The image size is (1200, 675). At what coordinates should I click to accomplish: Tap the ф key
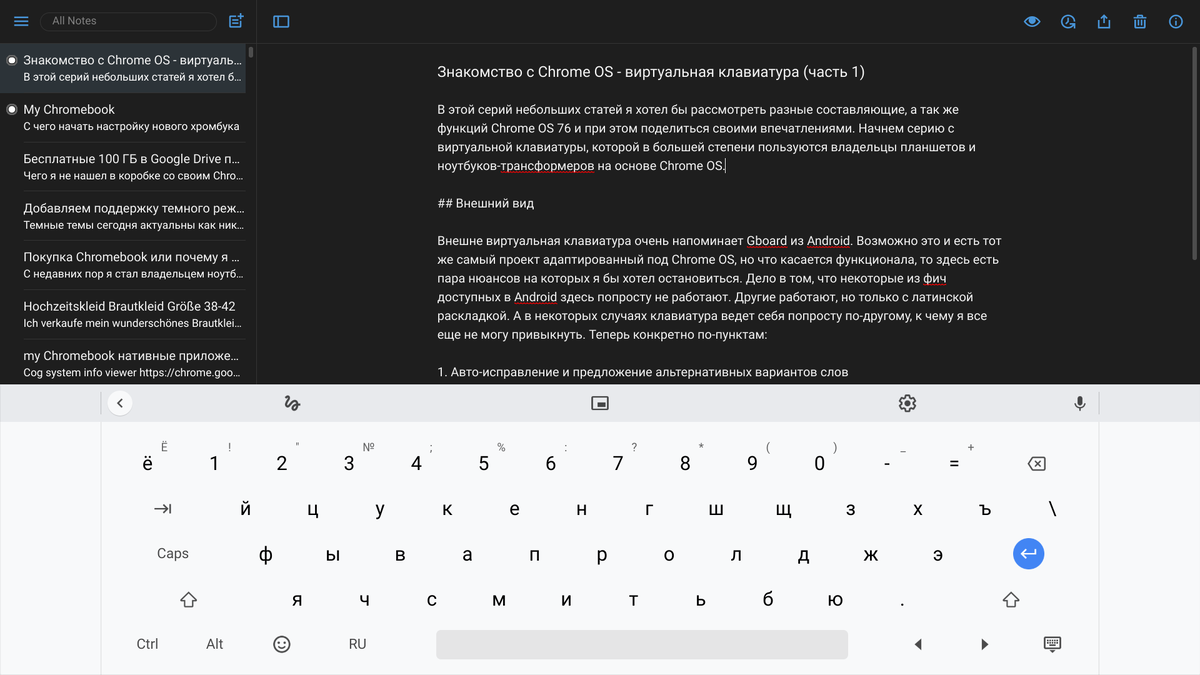[x=266, y=554]
